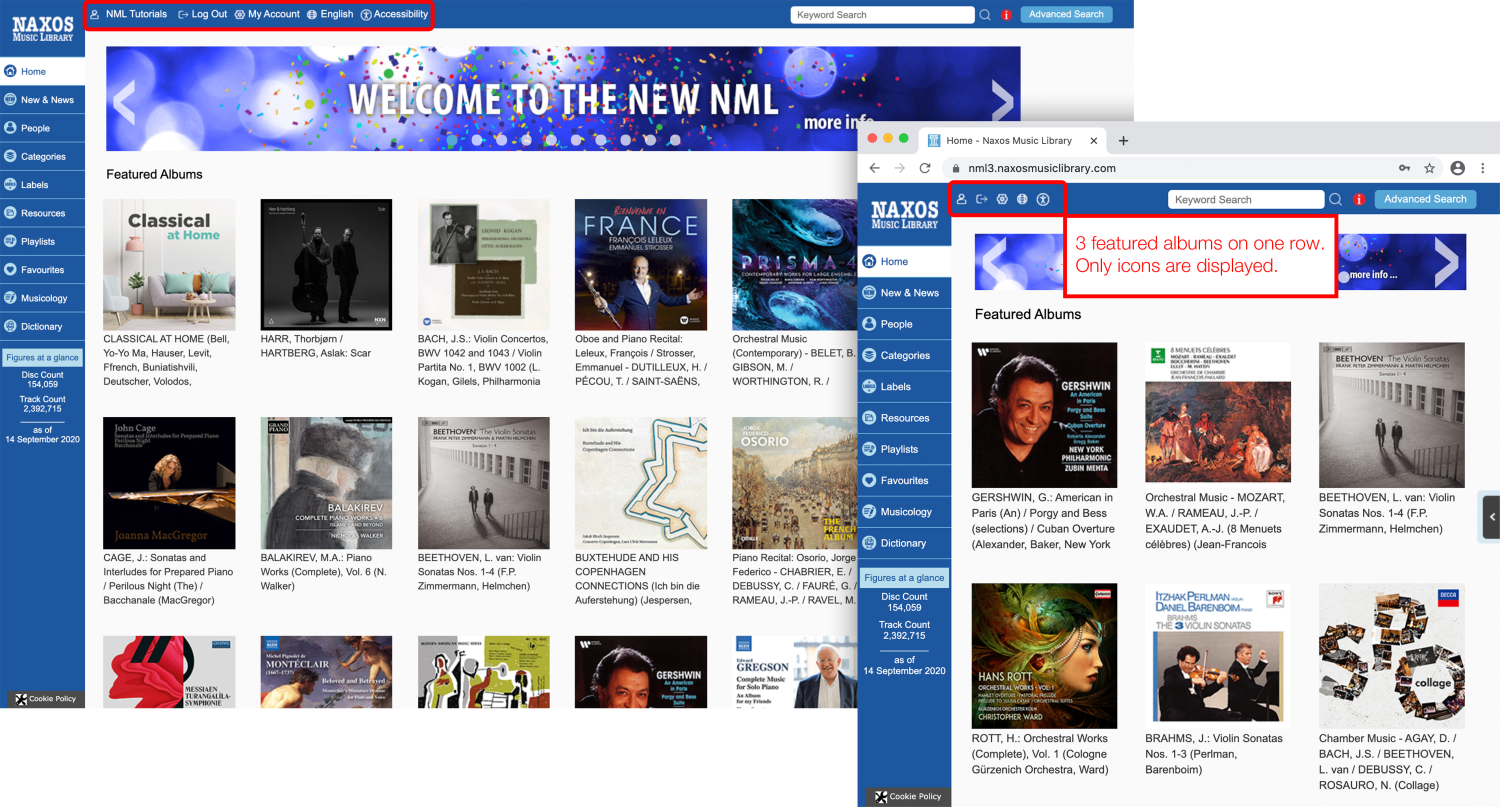Change the English language setting in the left window
The height and width of the screenshot is (807, 1500).
point(330,15)
